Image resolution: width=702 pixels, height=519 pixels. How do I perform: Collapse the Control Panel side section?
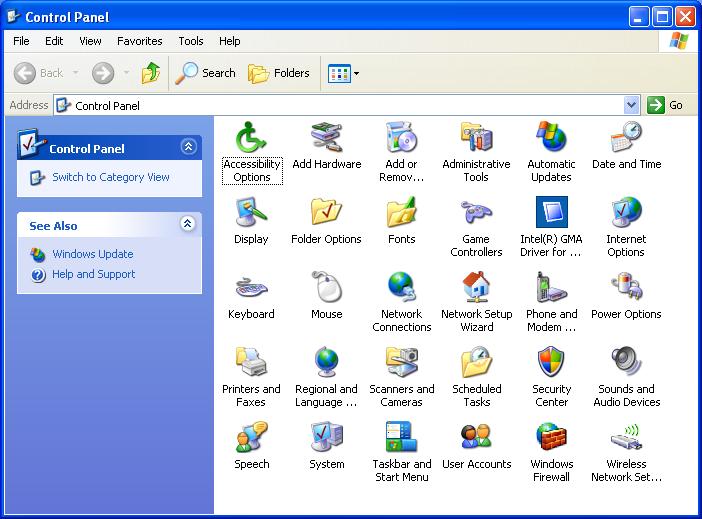[x=188, y=146]
